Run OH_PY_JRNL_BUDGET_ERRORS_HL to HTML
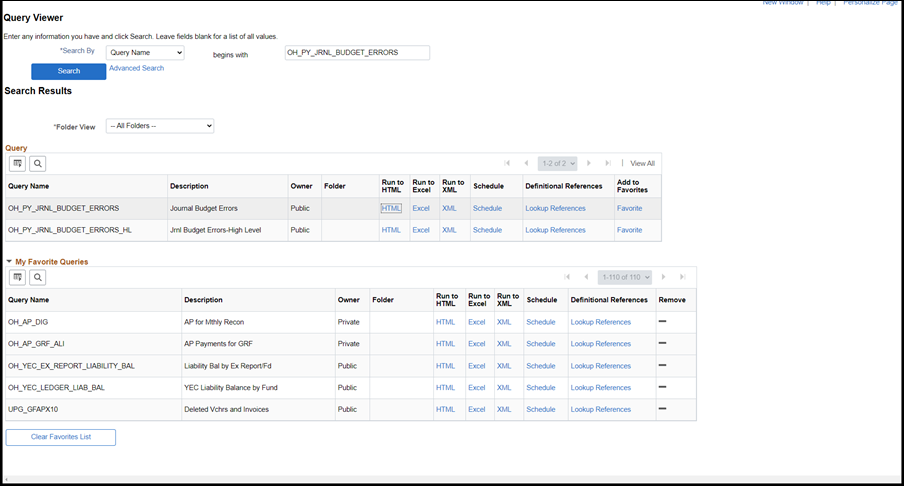This screenshot has height=486, width=904. point(391,230)
